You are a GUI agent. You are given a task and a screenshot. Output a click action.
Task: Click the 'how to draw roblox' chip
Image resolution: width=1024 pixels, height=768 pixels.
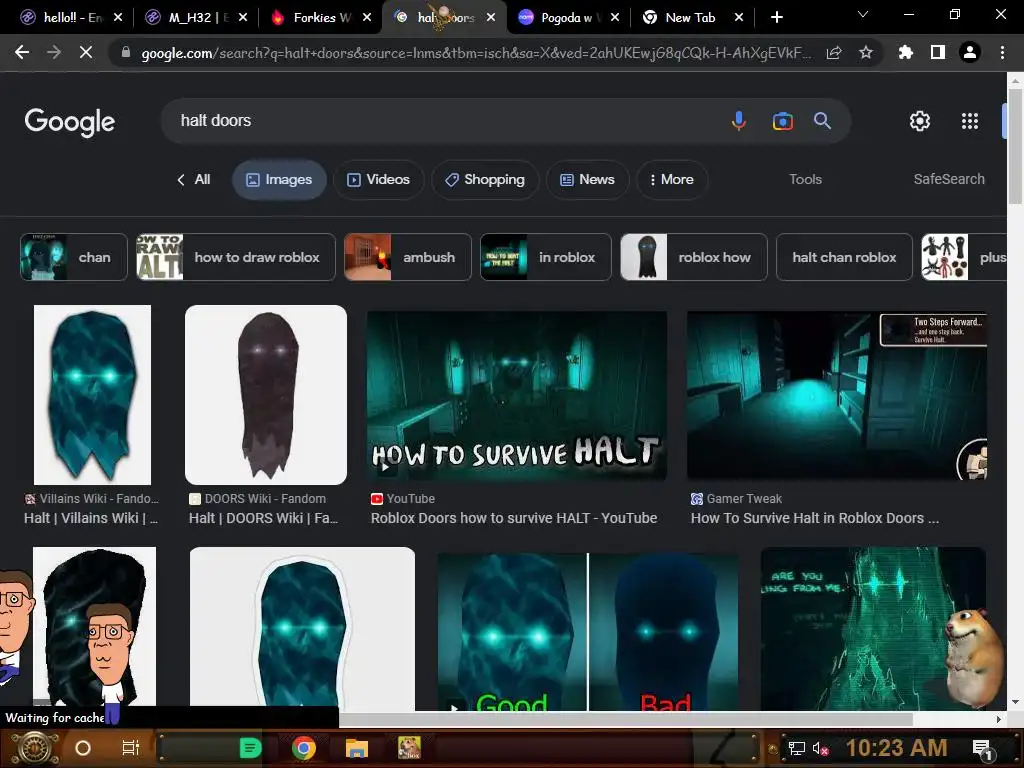pyautogui.click(x=236, y=257)
